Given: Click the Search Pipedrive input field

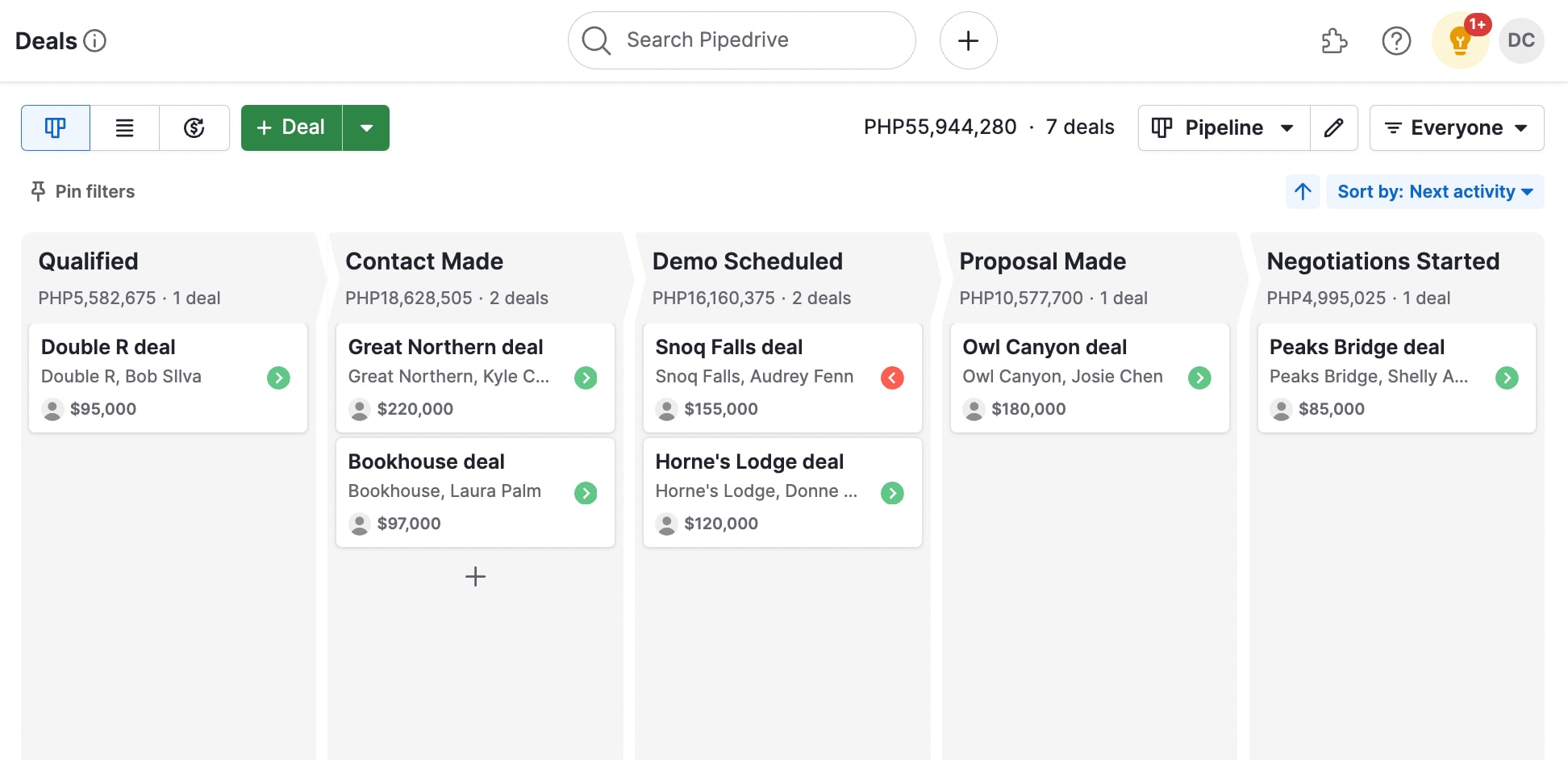Looking at the screenshot, I should coord(740,40).
